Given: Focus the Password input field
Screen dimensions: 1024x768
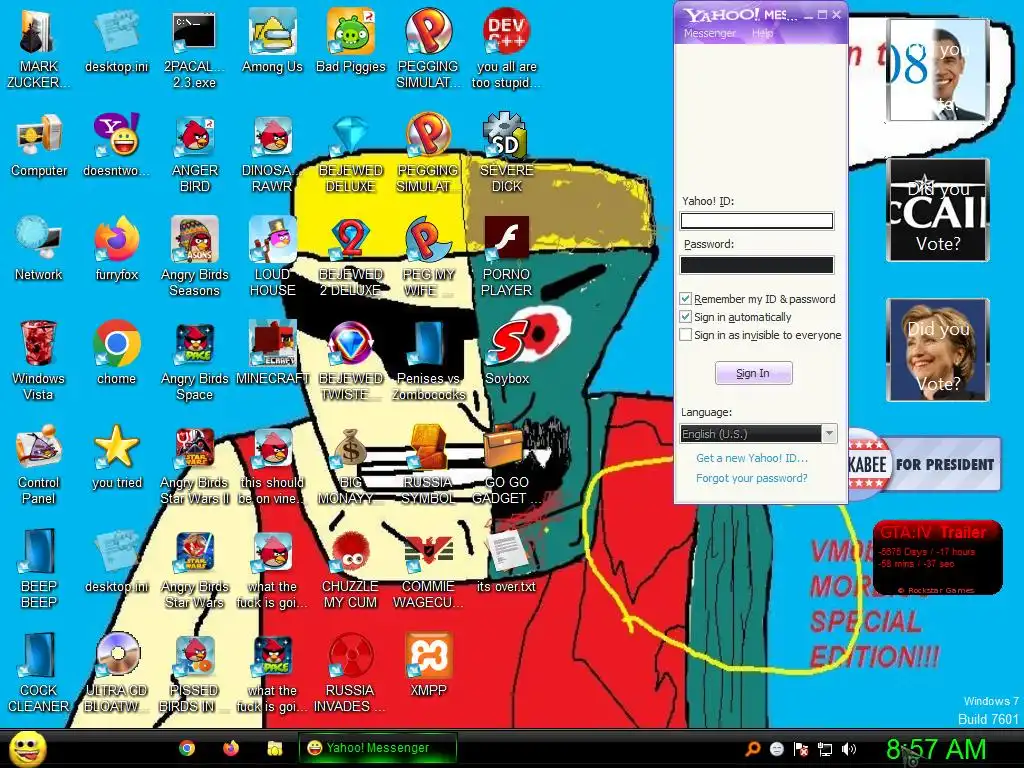Looking at the screenshot, I should (757, 264).
